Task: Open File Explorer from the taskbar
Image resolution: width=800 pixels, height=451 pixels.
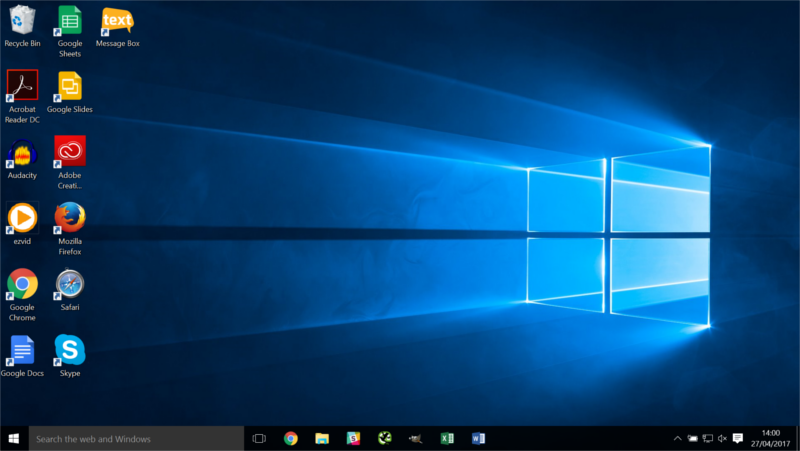Action: [322, 438]
